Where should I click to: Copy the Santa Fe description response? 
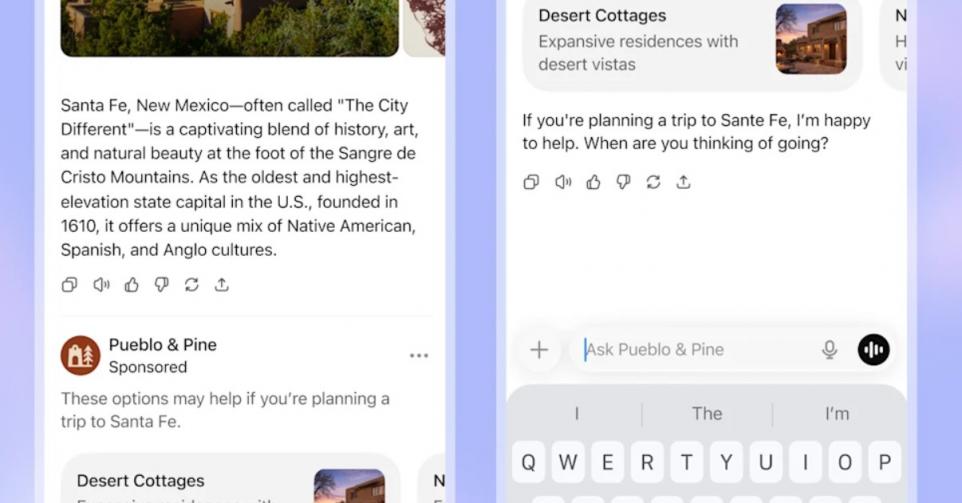coord(69,285)
